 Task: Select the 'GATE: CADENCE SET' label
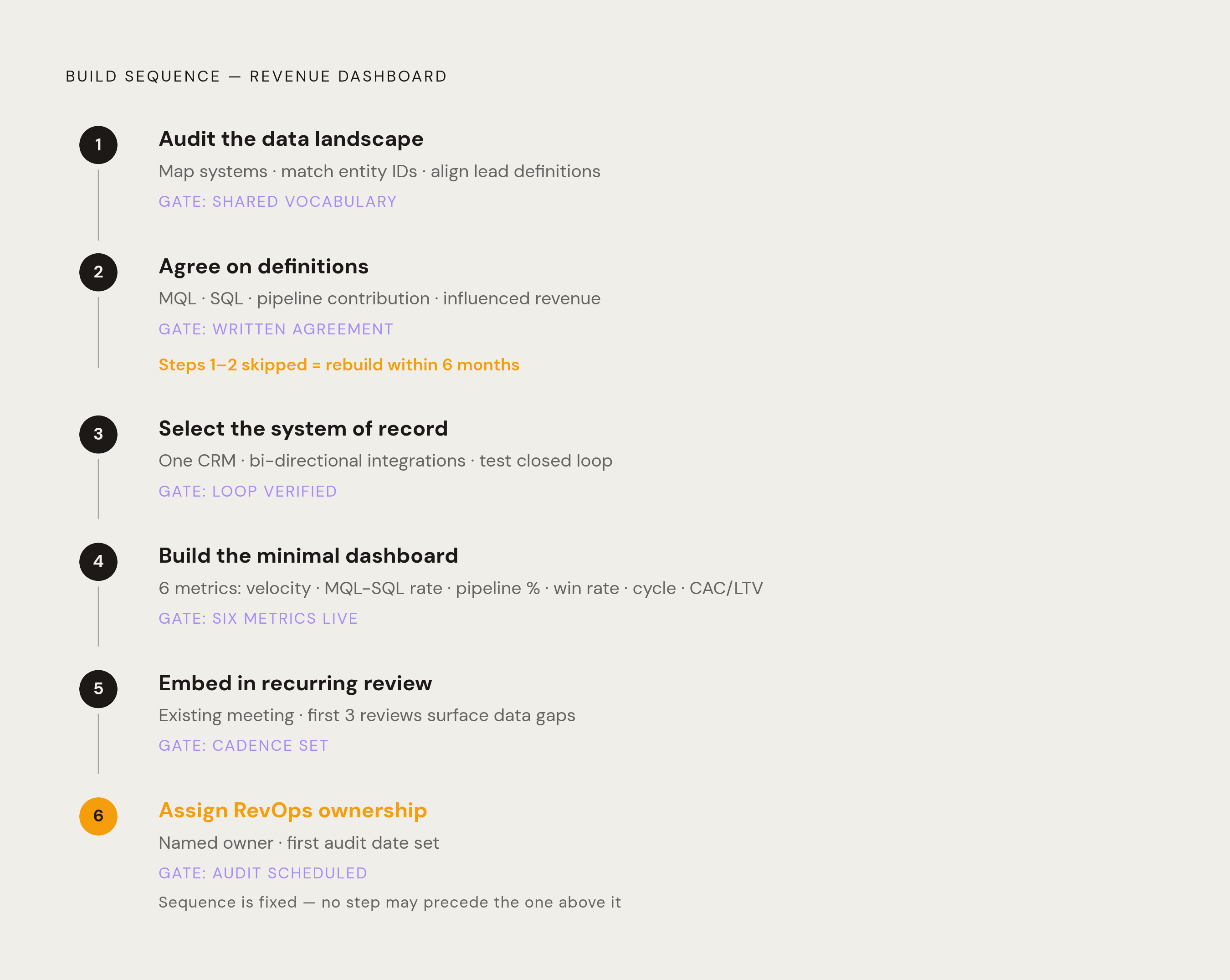pos(244,745)
